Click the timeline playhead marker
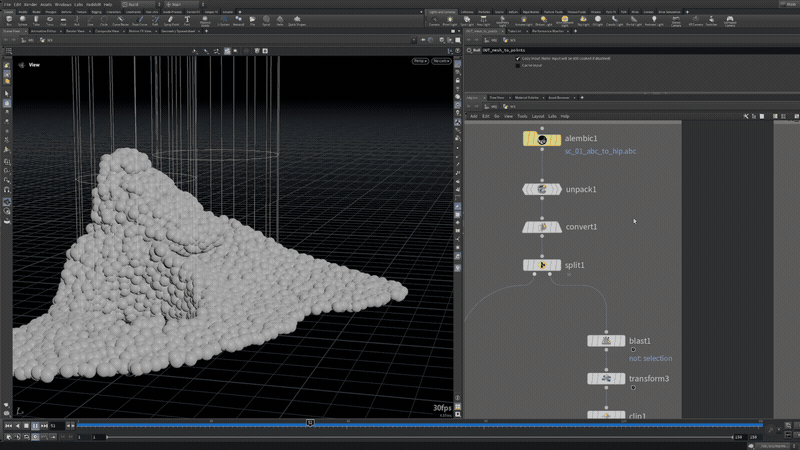 (310, 424)
